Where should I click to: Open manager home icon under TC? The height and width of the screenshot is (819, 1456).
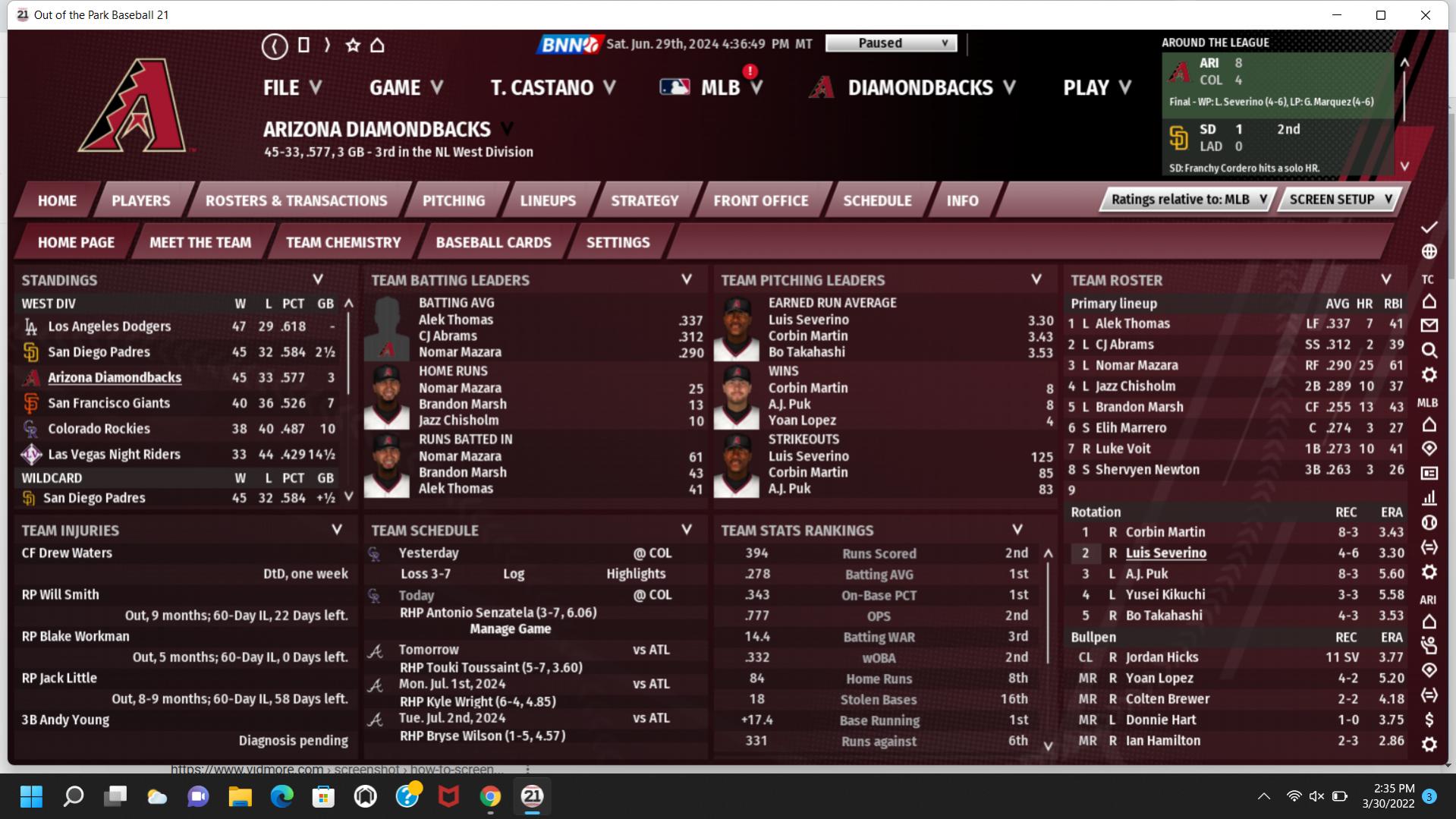click(x=1429, y=301)
